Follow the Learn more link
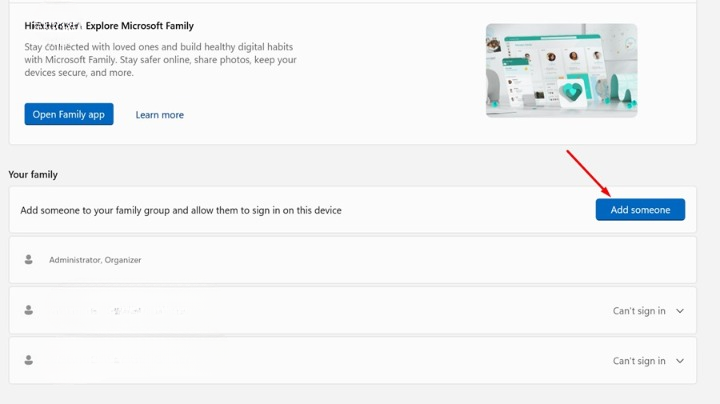 pyautogui.click(x=159, y=115)
